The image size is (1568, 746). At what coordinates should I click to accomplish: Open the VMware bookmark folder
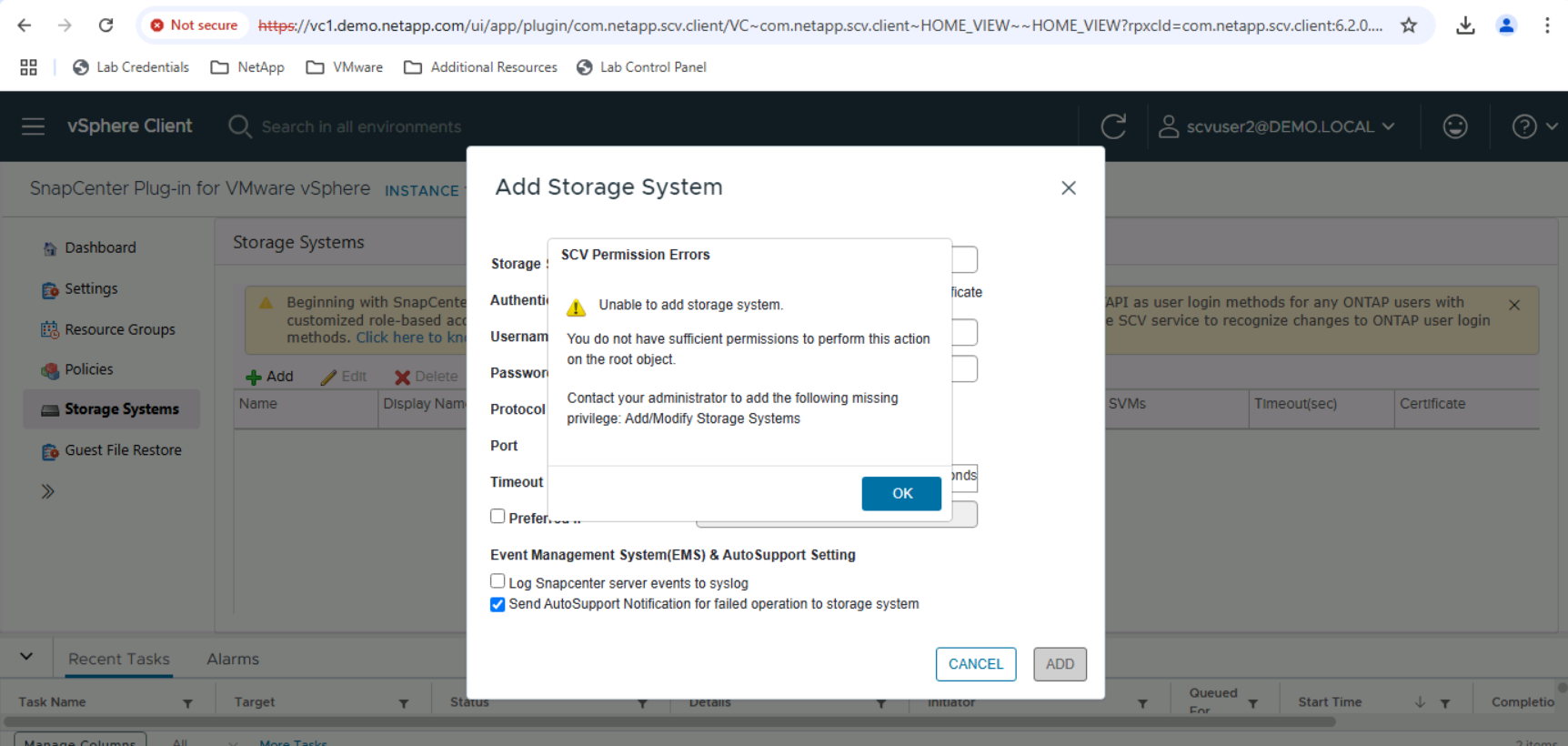pyautogui.click(x=345, y=67)
